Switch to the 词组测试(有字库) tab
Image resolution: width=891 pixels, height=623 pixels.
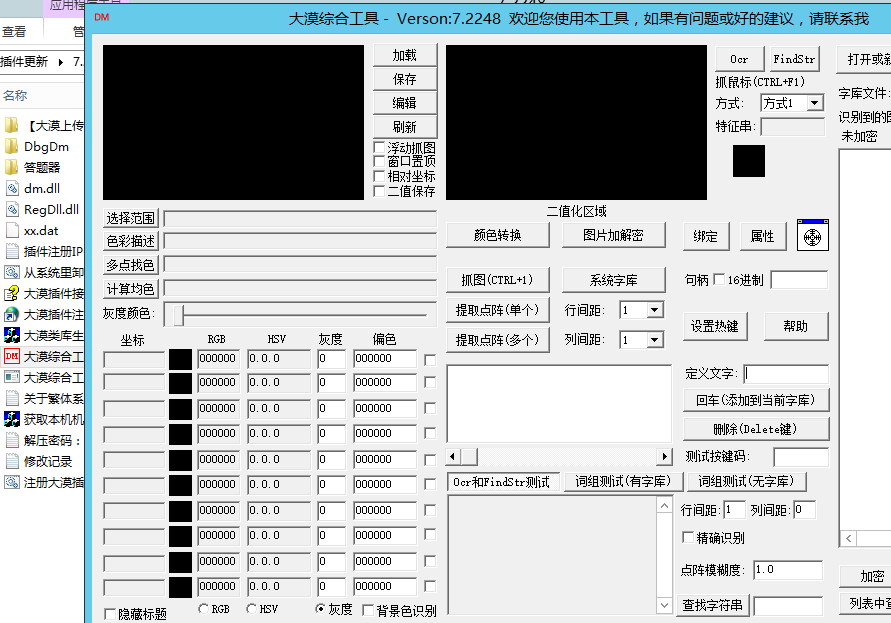click(x=623, y=481)
